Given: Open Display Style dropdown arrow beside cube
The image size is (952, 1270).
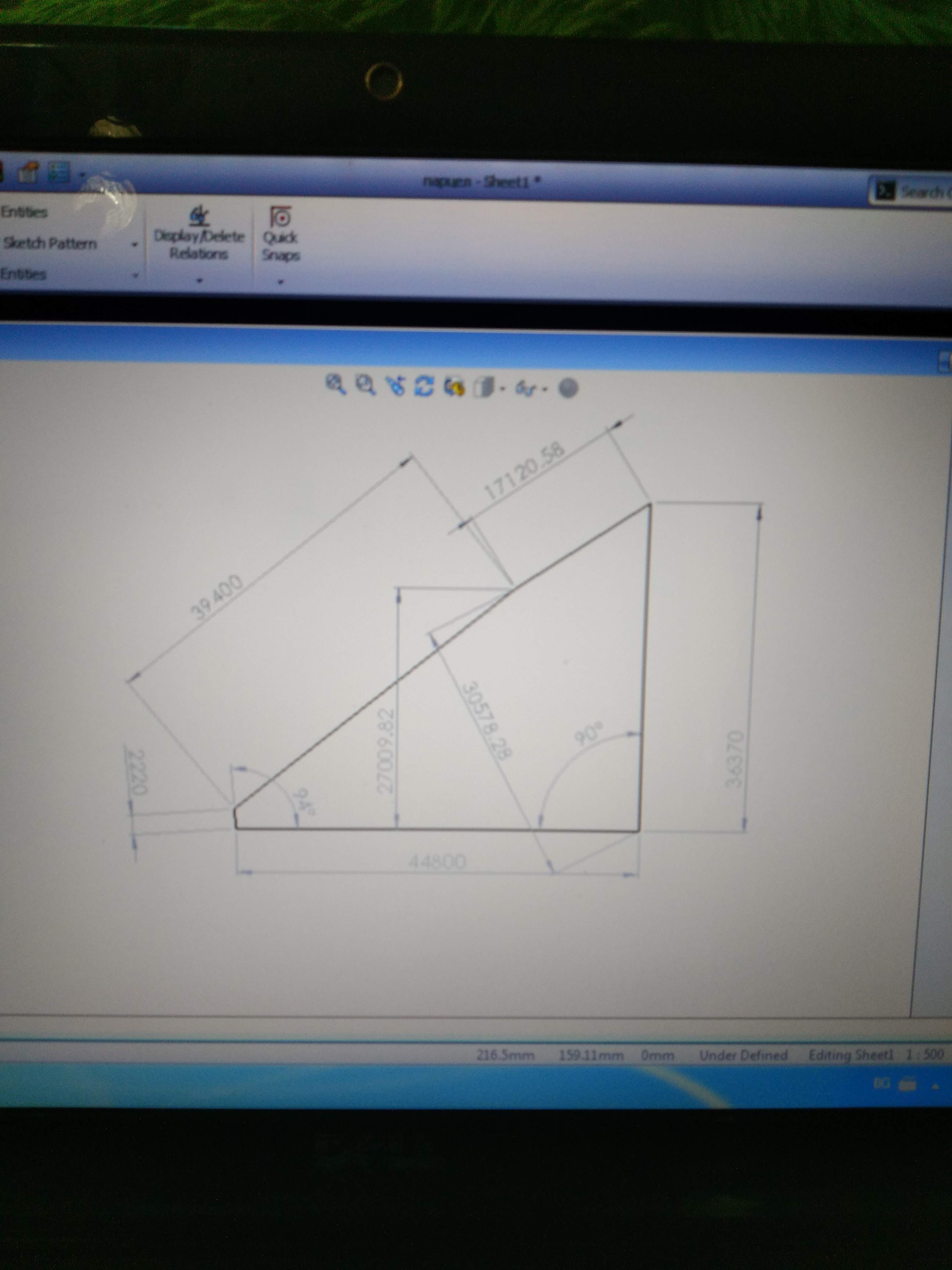Looking at the screenshot, I should 503,389.
